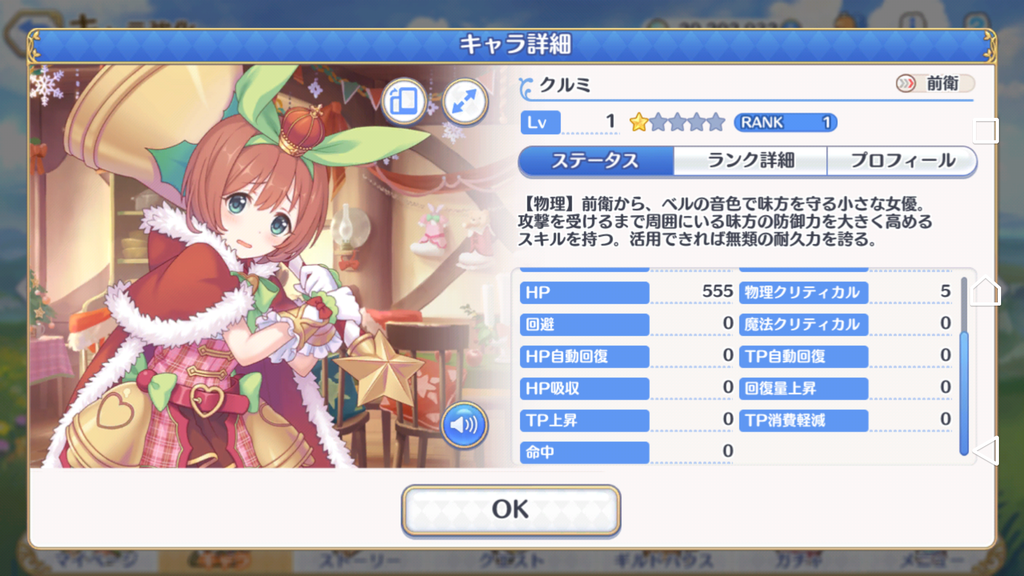
Task: Click the Lv level label
Action: 540,122
